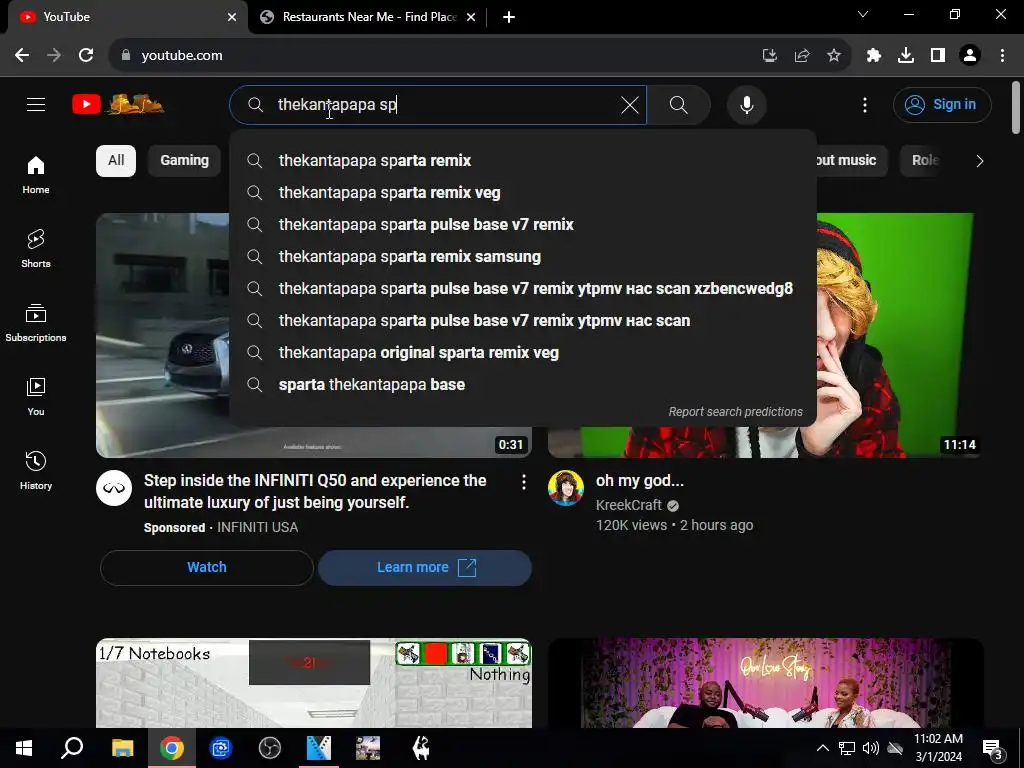Viewport: 1024px width, 768px height.
Task: Share this page icon
Action: 802,56
